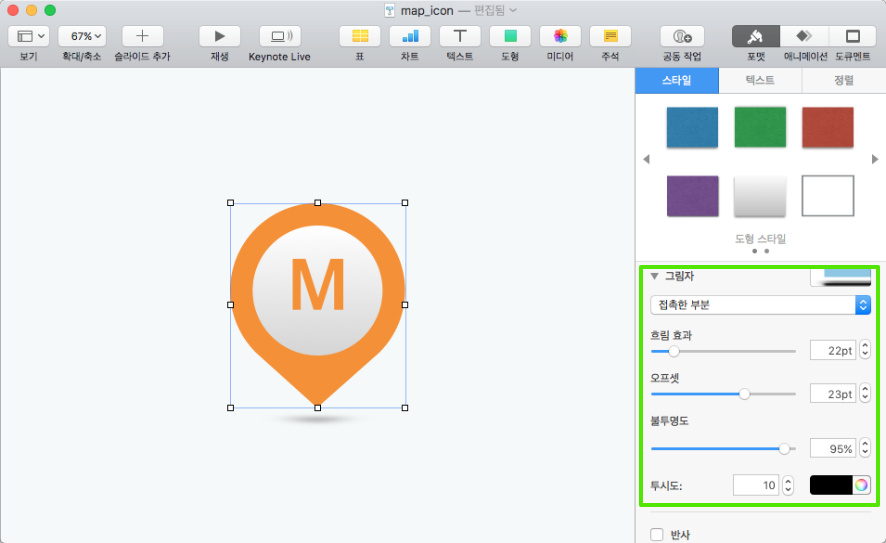Open the 애니메이션 animate inspector
Screen dimensions: 886x543
click(x=805, y=36)
